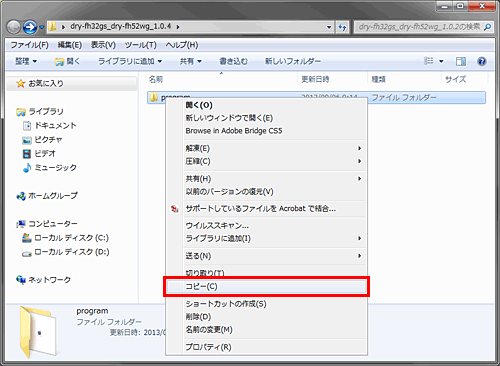Open the 整理 dropdown menu

26,61
